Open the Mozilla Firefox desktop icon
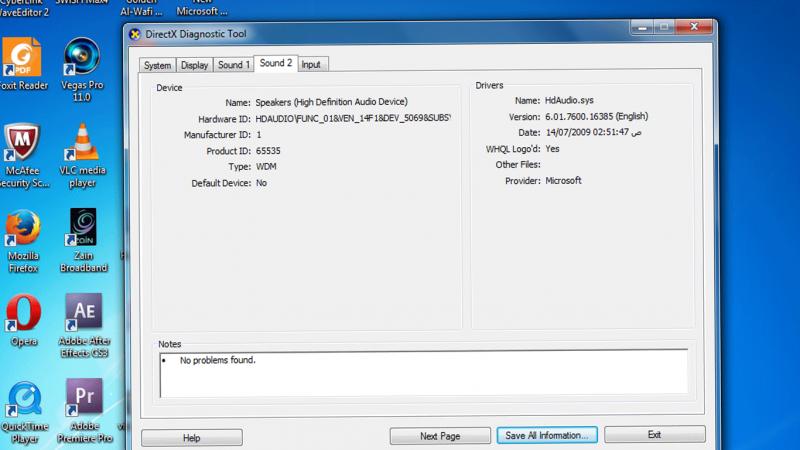Screen dimensions: 800x450 [x=22, y=240]
